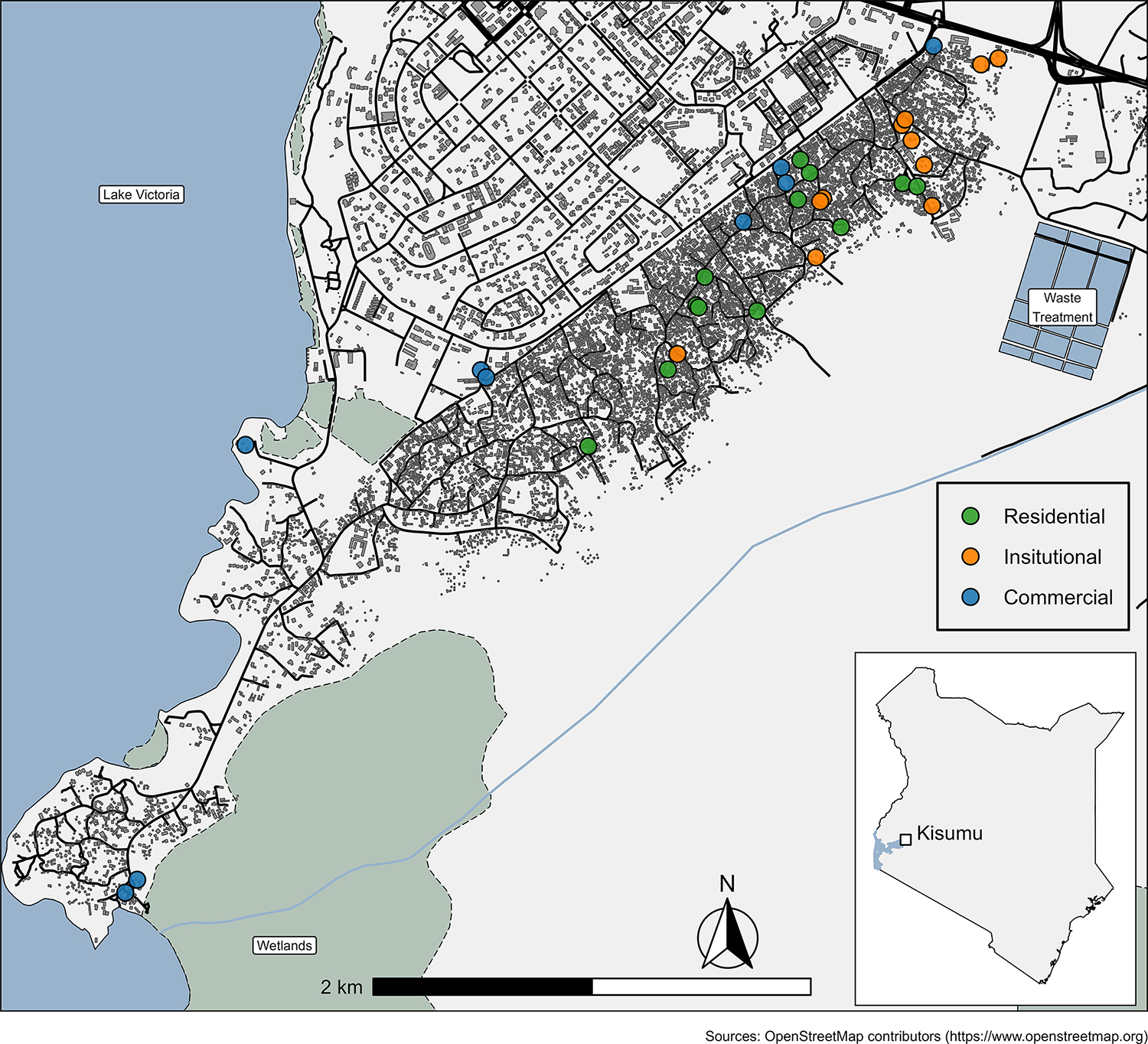Viewport: 1148px width, 1044px height.
Task: Click the blue marker beside the top-right highway
Action: [x=933, y=46]
